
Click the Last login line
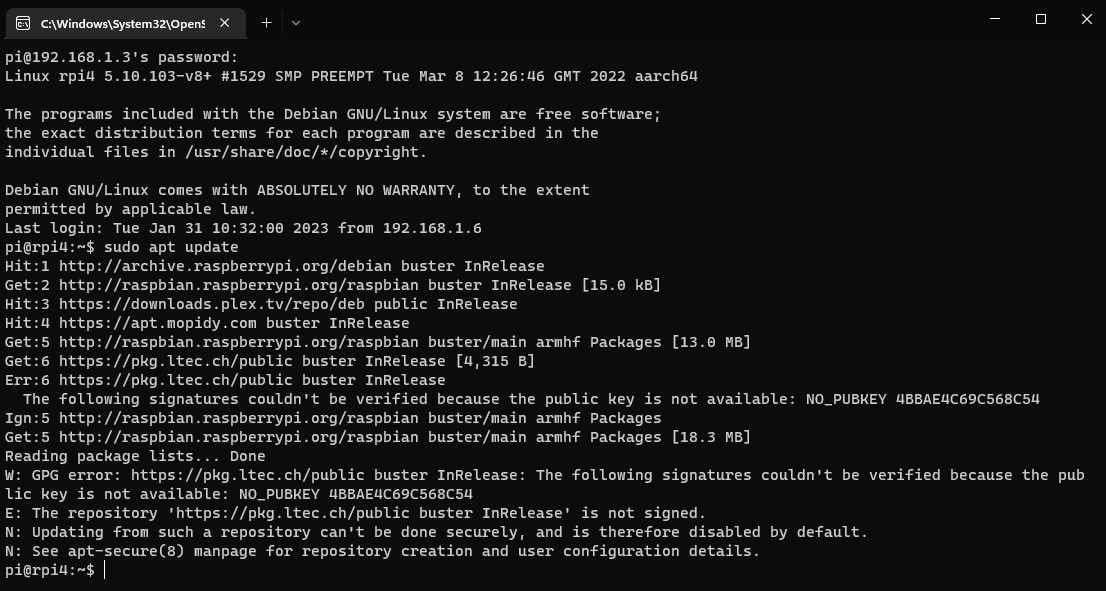tap(243, 229)
